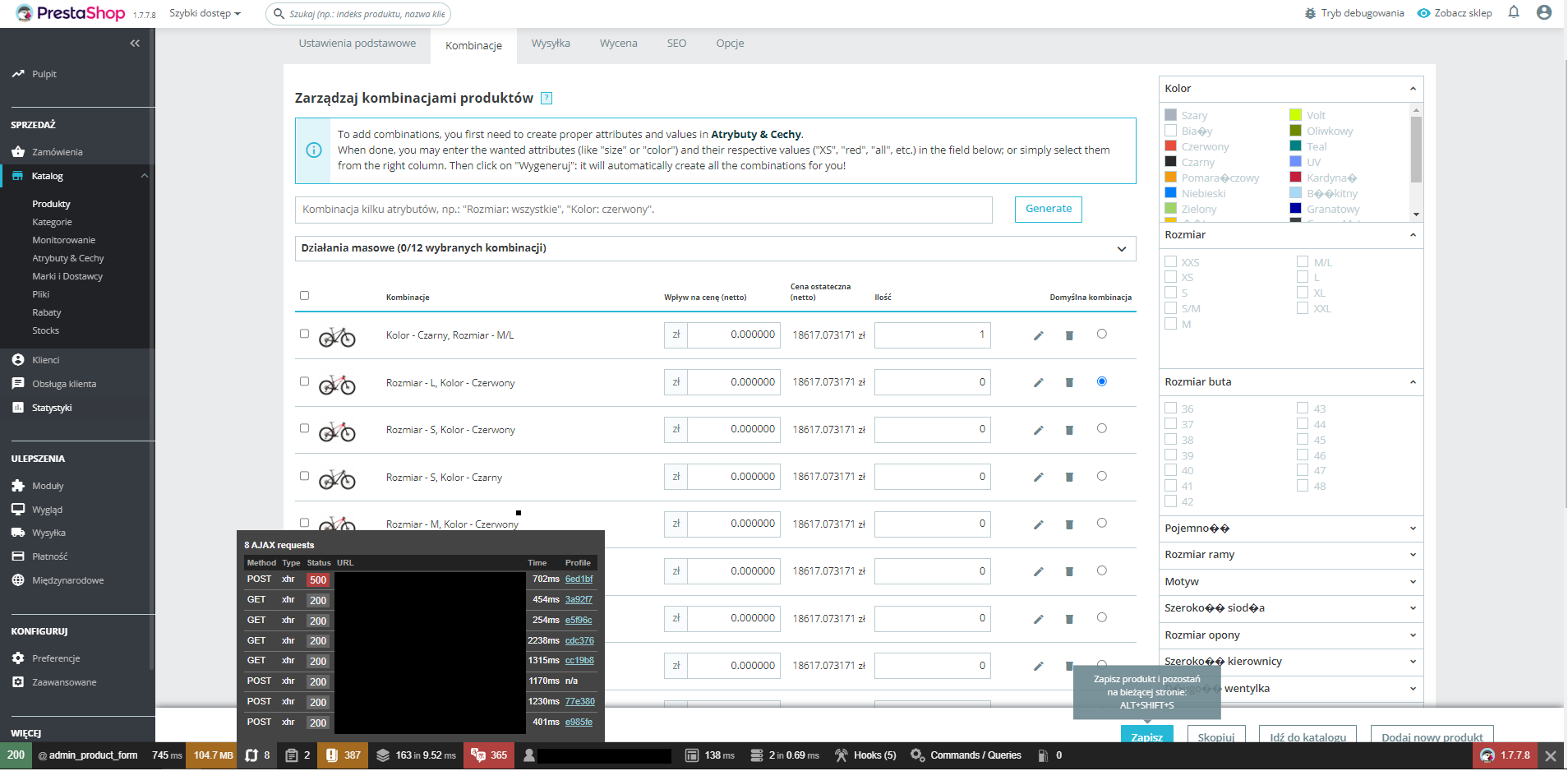This screenshot has width=1568, height=771.
Task: Click the Generate button
Action: point(1049,210)
